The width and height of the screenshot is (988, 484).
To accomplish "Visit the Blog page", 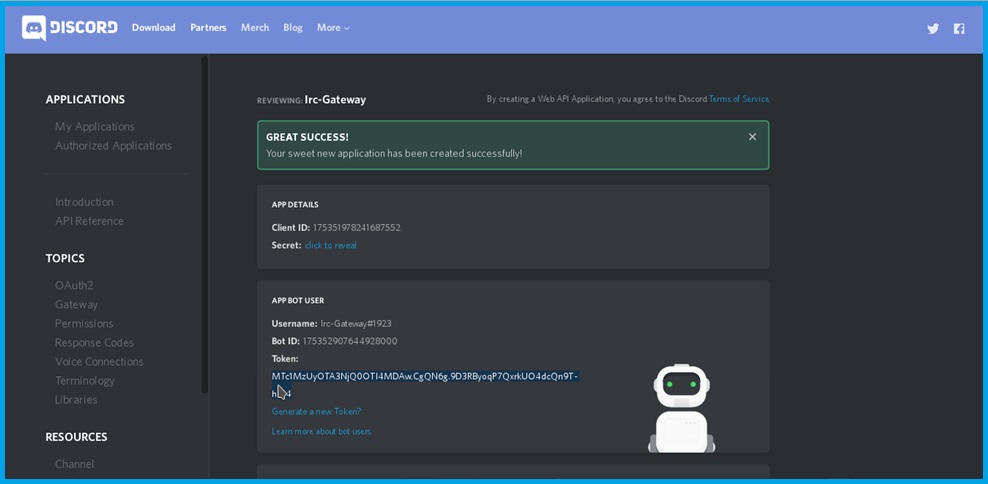I will tap(292, 28).
